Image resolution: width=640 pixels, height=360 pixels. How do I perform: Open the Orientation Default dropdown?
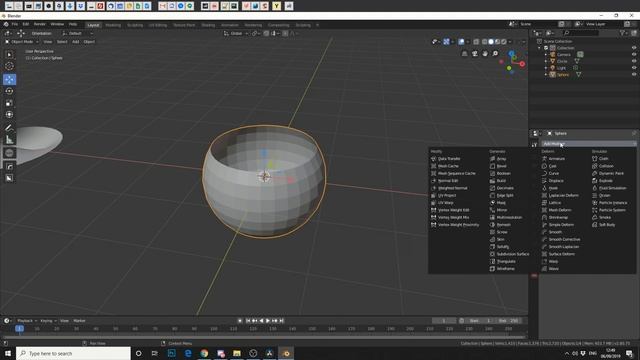[77, 33]
